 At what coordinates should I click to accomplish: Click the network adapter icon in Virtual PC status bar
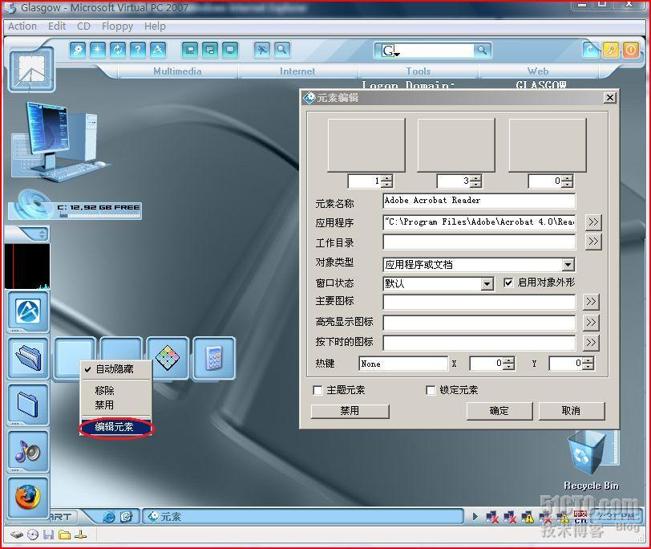coord(81,535)
